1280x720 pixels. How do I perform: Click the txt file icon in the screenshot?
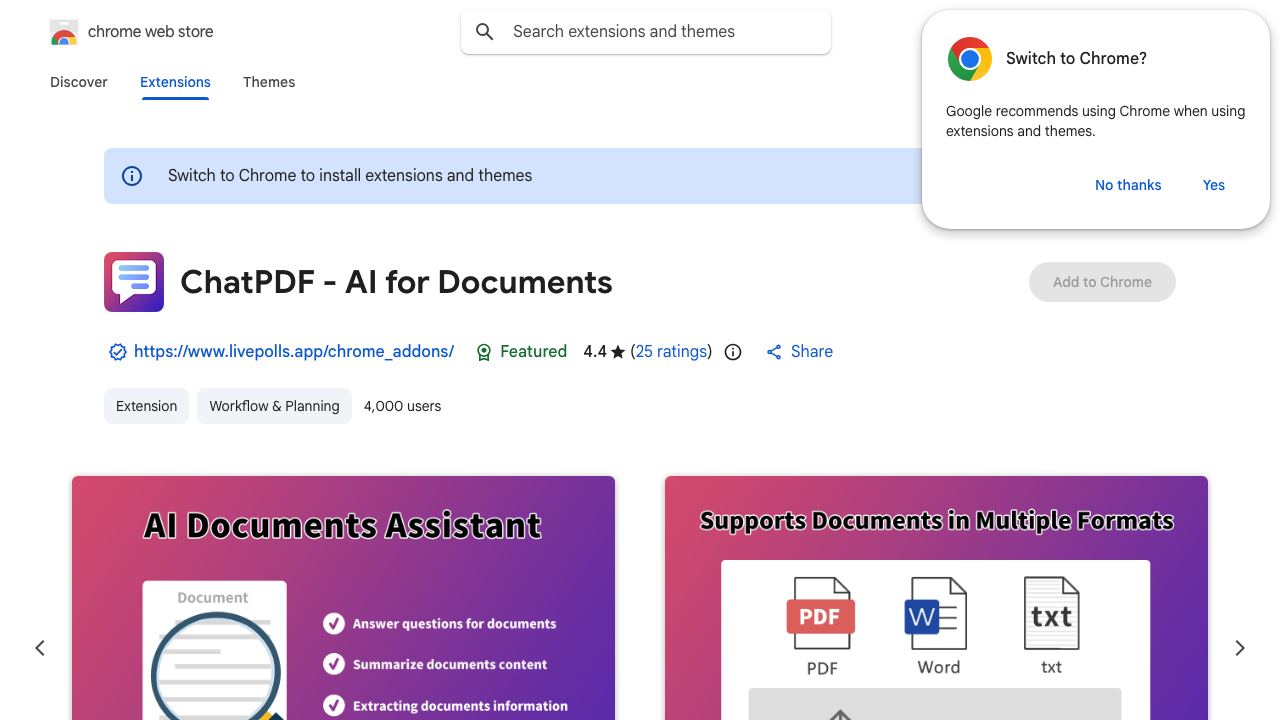[x=1052, y=614]
